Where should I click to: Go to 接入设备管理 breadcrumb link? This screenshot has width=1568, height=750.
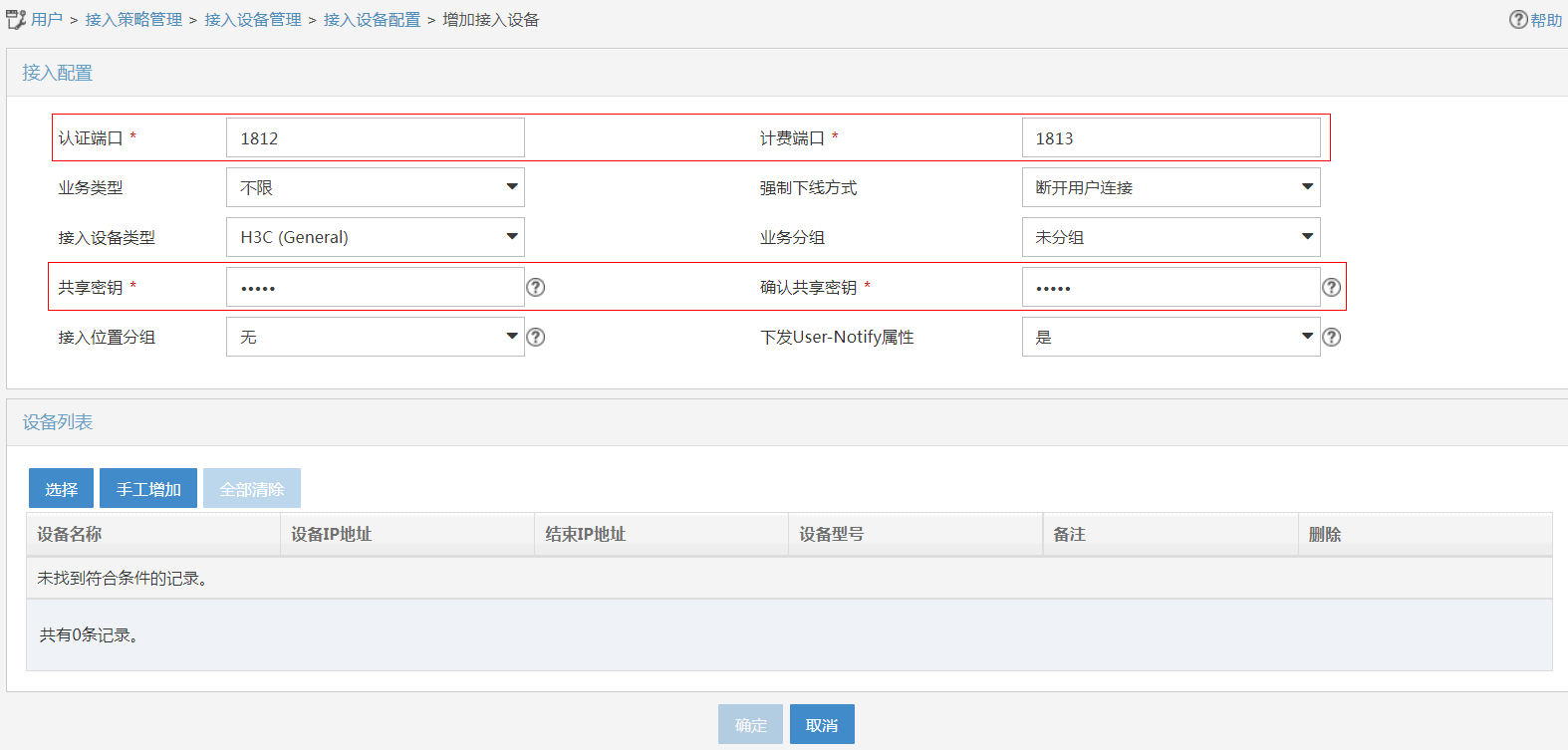coord(253,20)
